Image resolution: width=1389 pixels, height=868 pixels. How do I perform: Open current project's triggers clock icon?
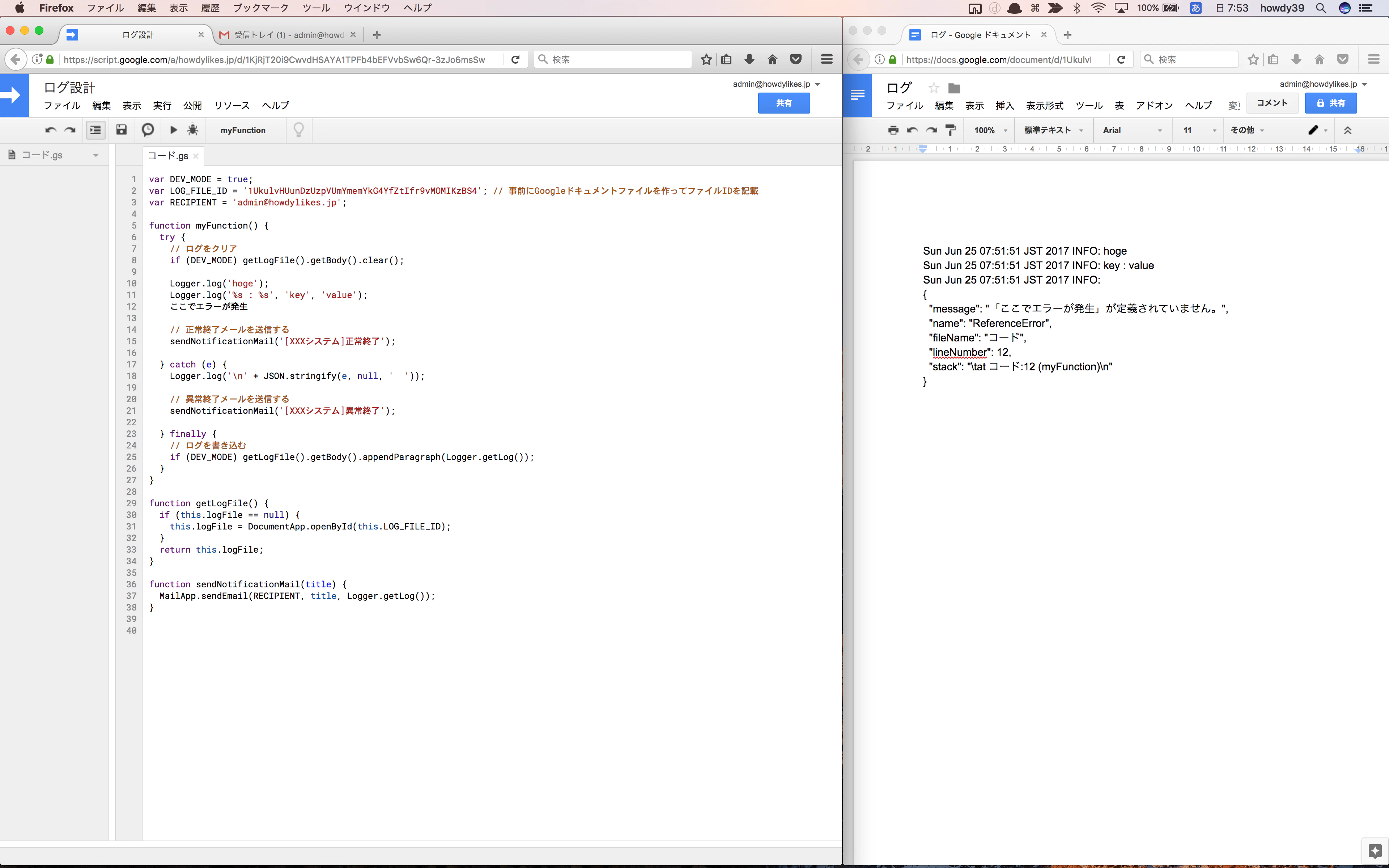[x=148, y=130]
